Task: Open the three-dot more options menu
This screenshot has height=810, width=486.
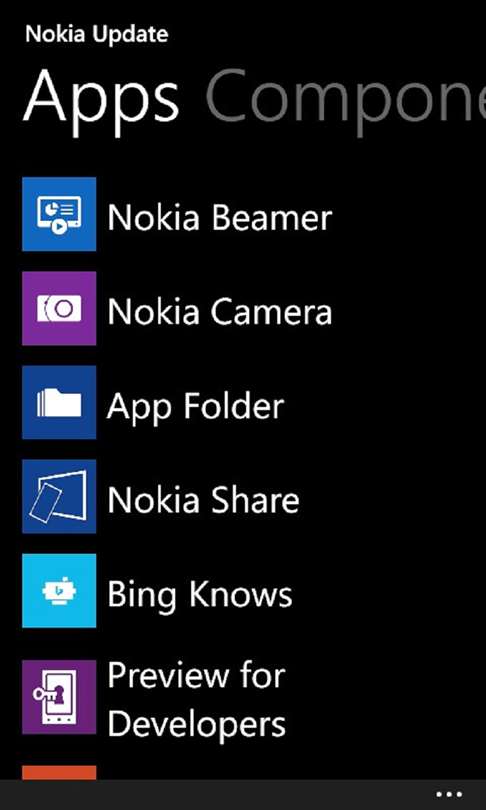Action: (449, 795)
